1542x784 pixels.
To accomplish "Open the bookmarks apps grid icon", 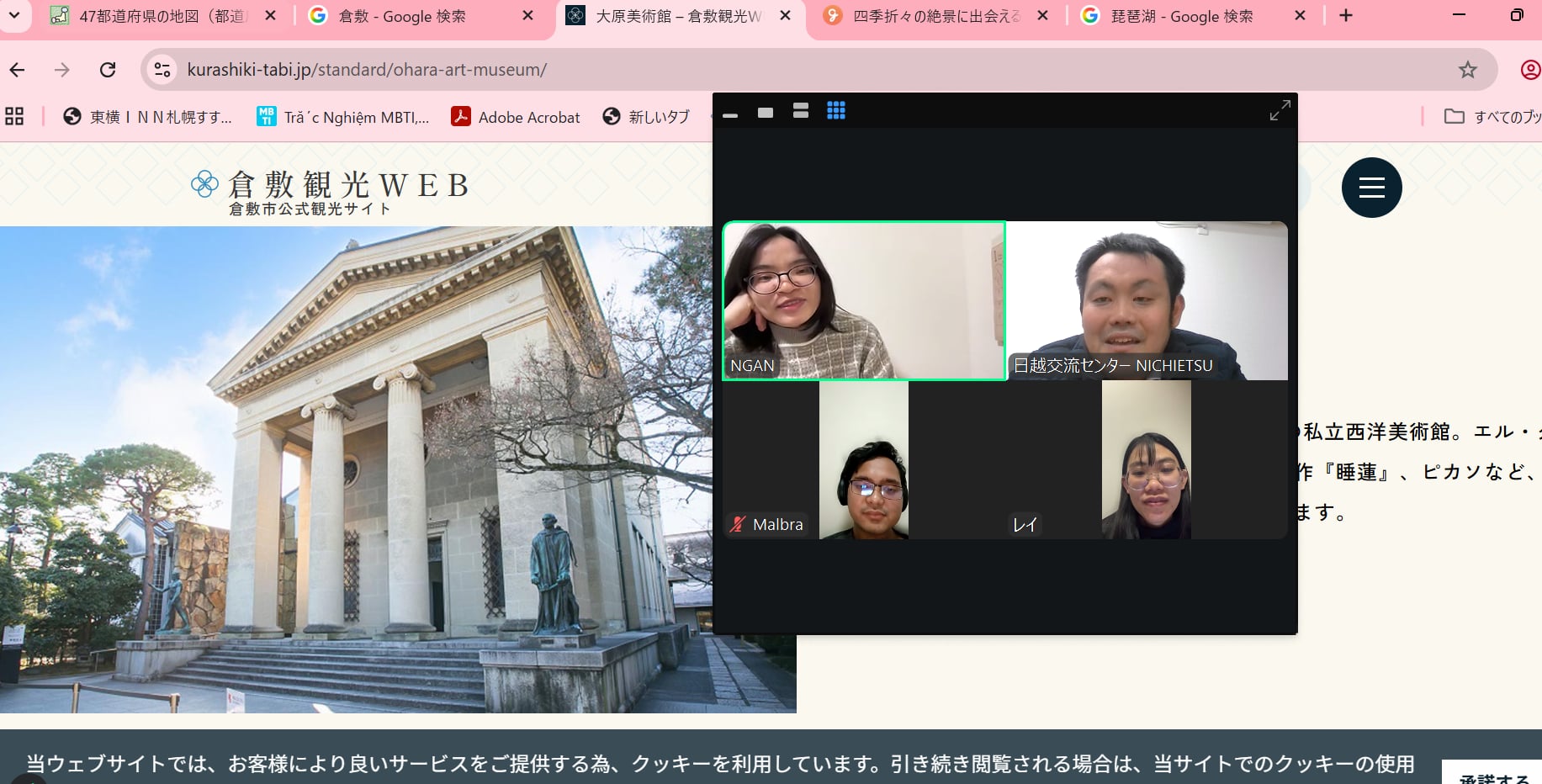I will point(14,117).
